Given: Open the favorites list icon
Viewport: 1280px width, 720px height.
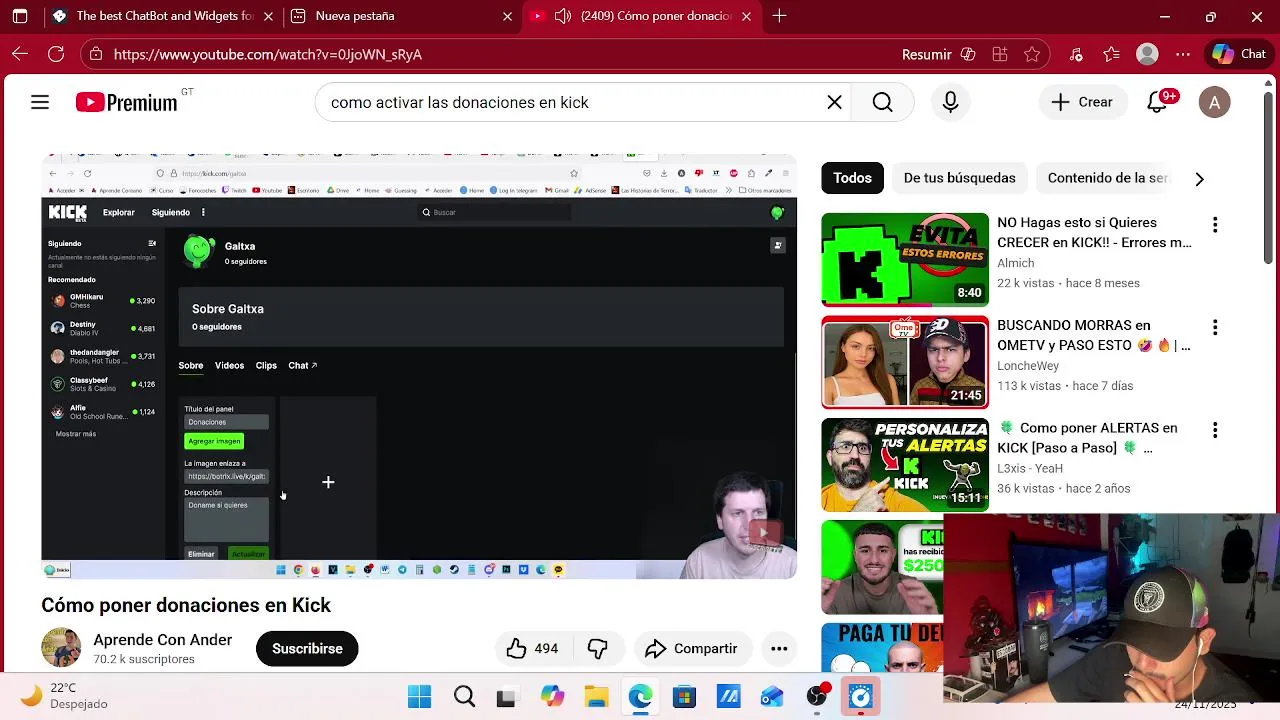Looking at the screenshot, I should (1111, 55).
